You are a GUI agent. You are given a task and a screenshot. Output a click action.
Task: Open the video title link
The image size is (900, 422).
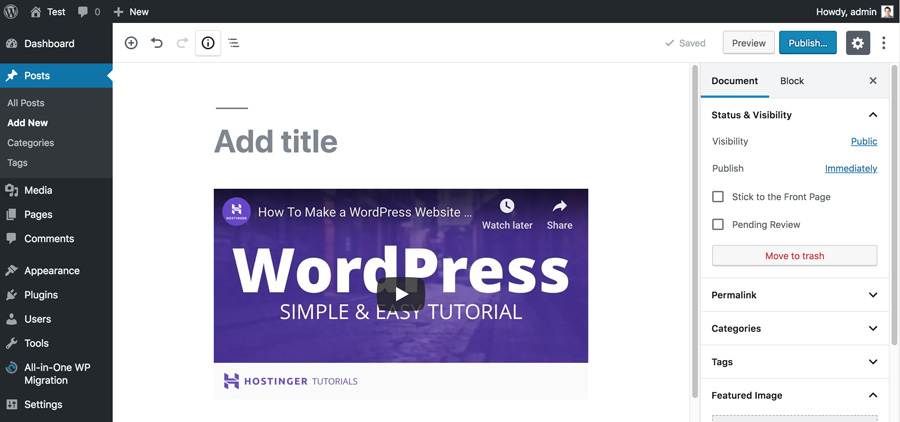365,212
